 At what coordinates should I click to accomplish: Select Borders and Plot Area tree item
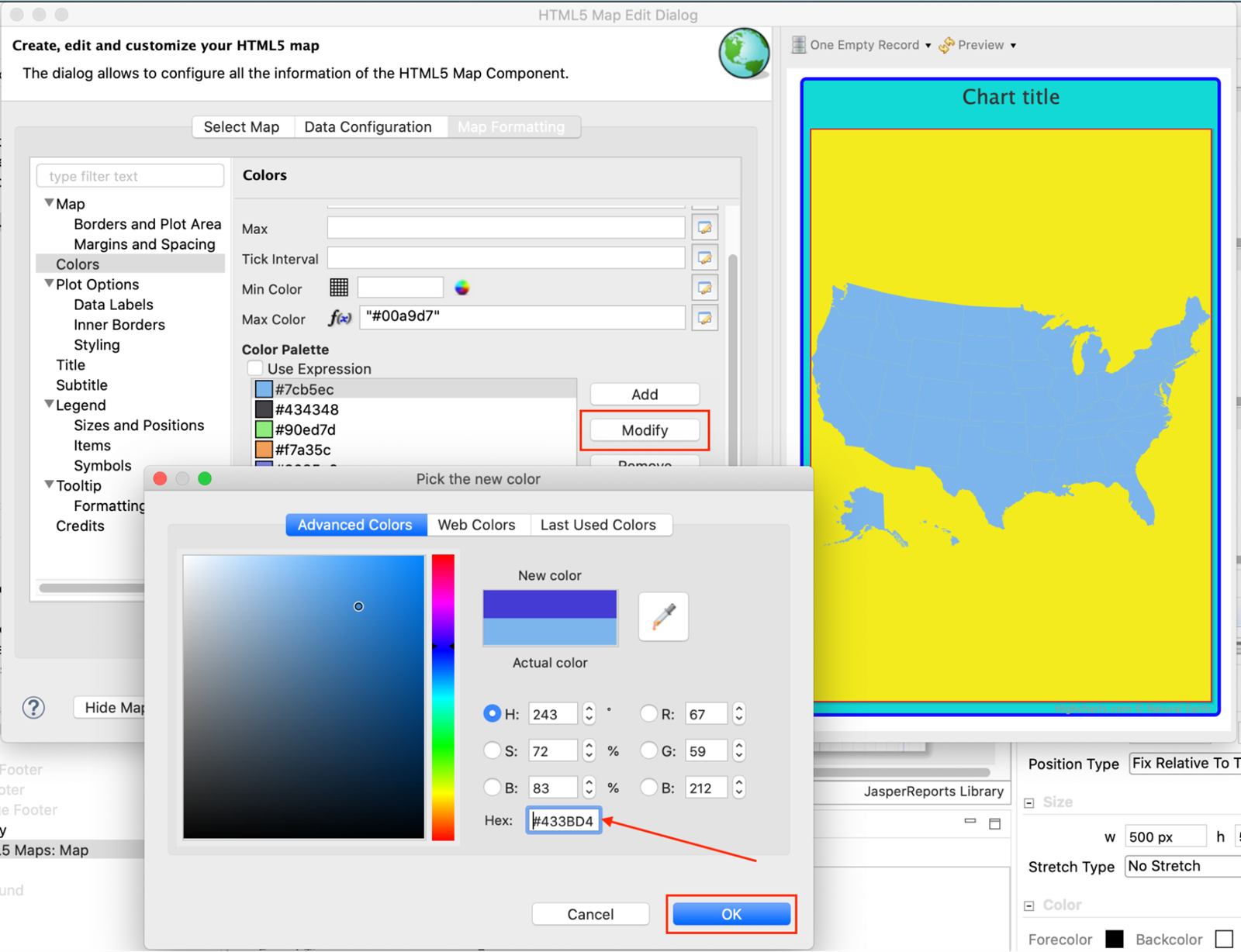[147, 224]
